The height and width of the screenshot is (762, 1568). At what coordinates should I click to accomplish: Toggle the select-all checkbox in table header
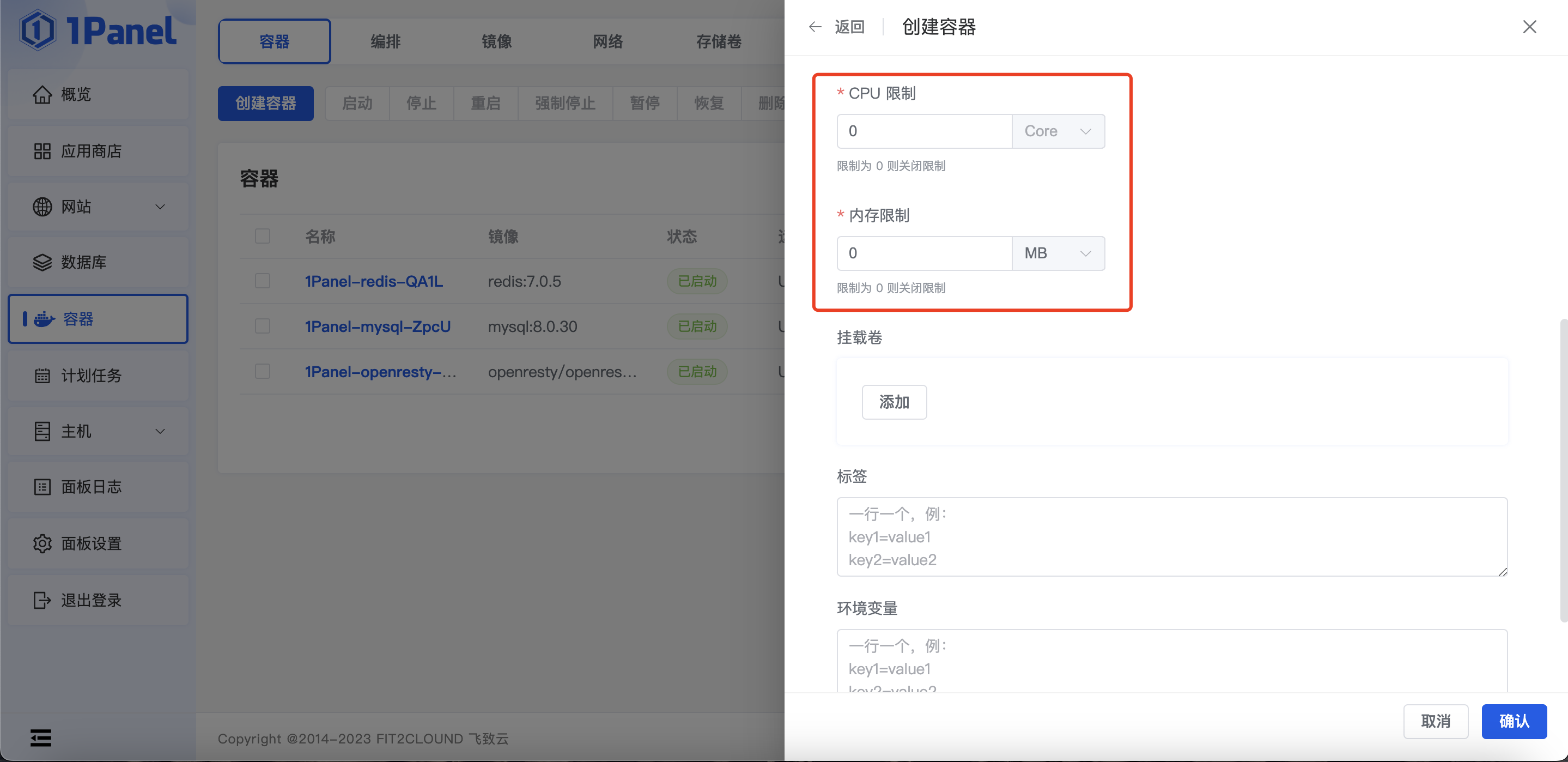[263, 237]
